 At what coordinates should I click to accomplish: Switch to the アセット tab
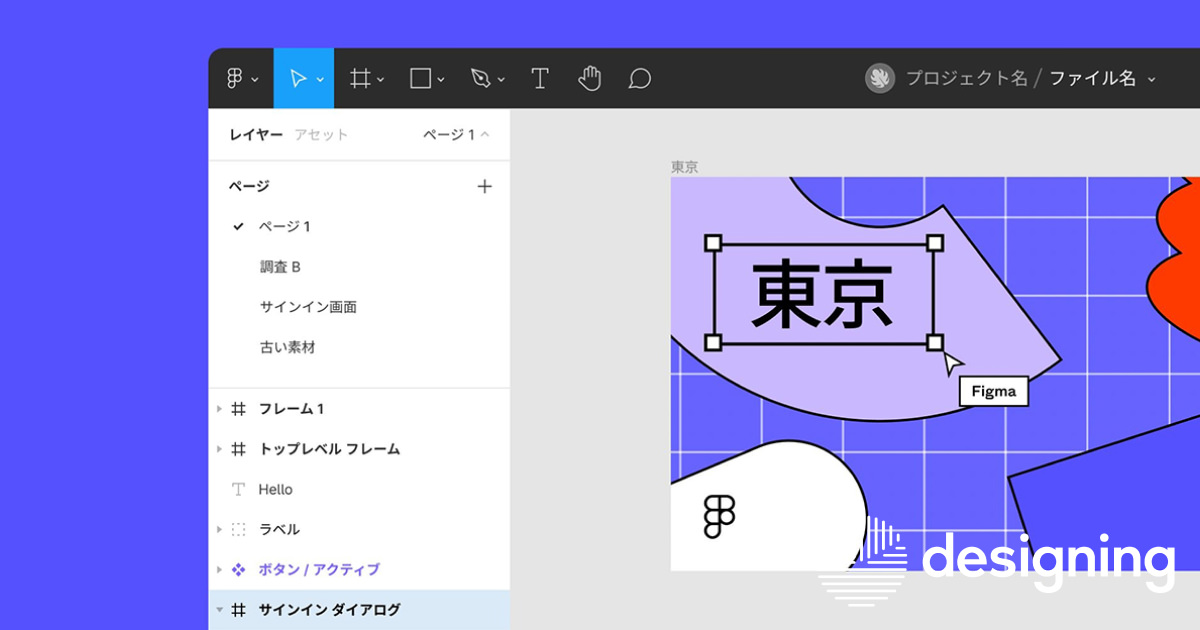click(321, 134)
